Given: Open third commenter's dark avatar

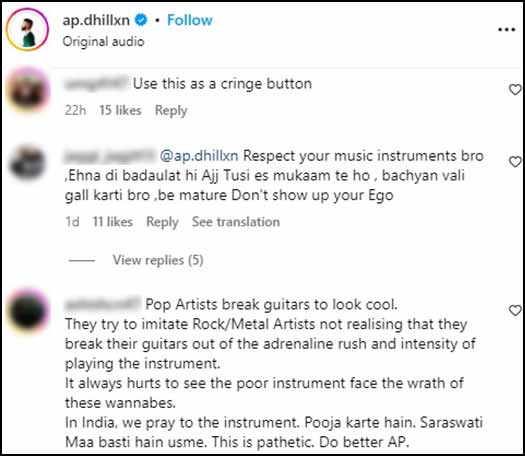Looking at the screenshot, I should coord(28,310).
